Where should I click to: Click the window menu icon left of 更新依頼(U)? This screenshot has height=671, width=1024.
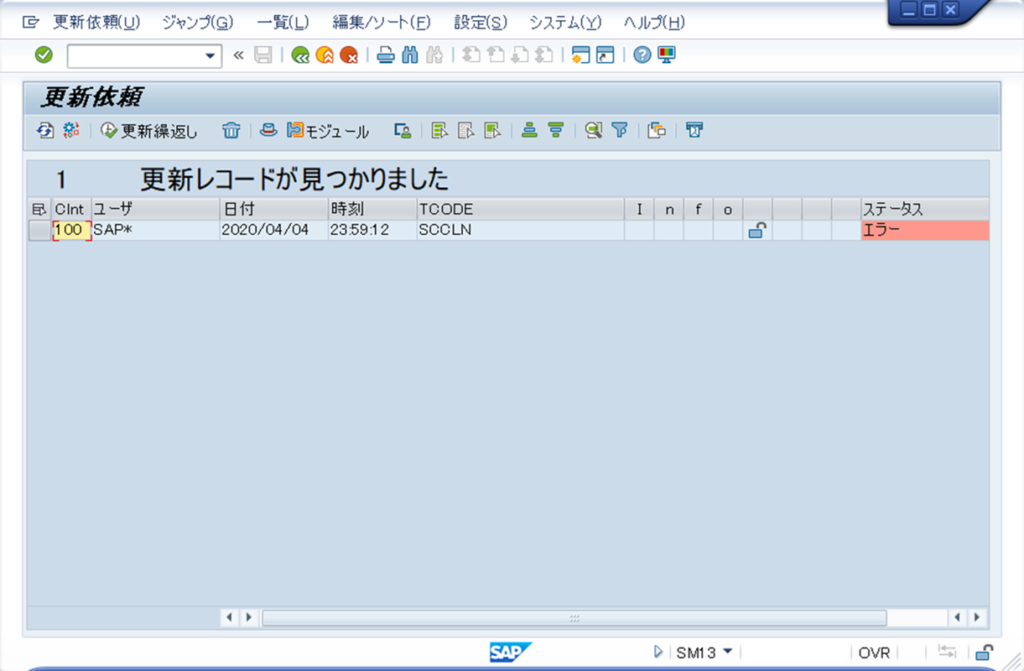[31, 22]
